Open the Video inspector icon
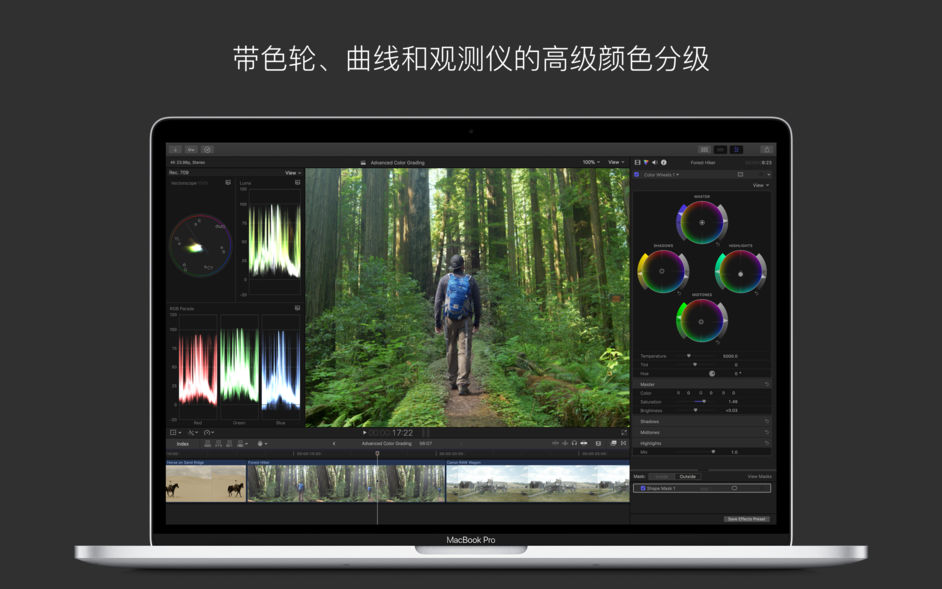942x589 pixels. [x=637, y=162]
